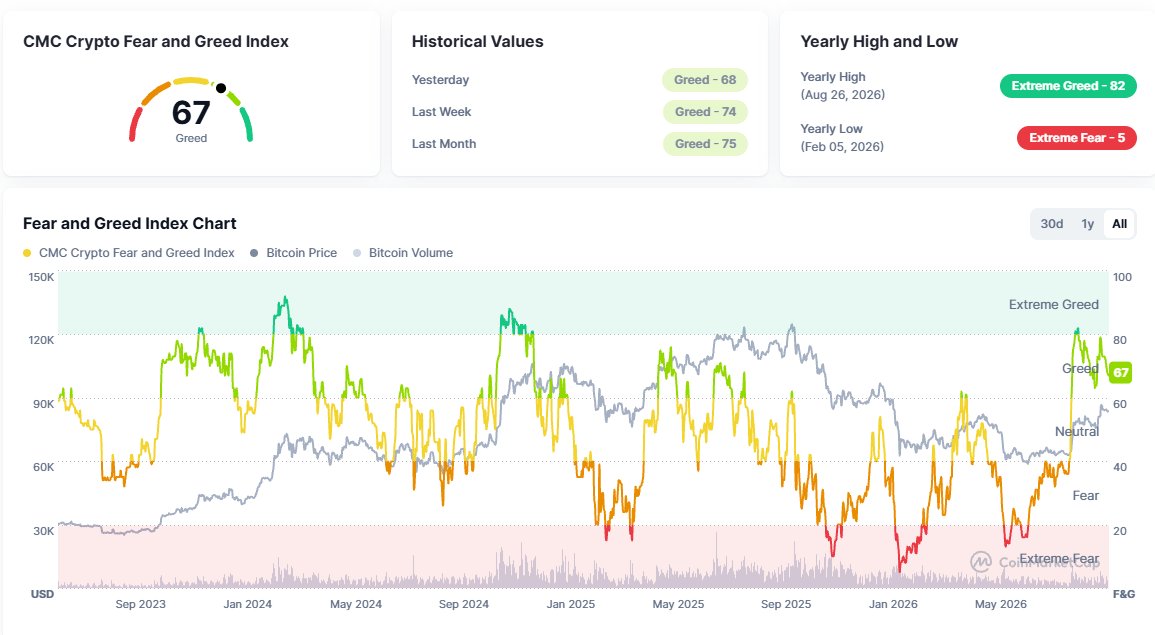Click the Neutral zone label

[1076, 432]
